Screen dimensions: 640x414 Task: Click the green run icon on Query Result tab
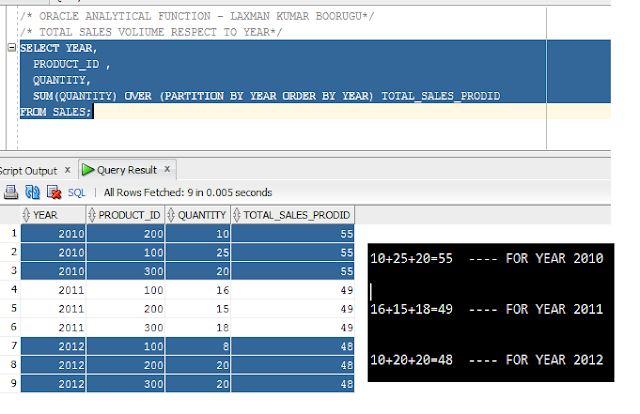[x=88, y=170]
